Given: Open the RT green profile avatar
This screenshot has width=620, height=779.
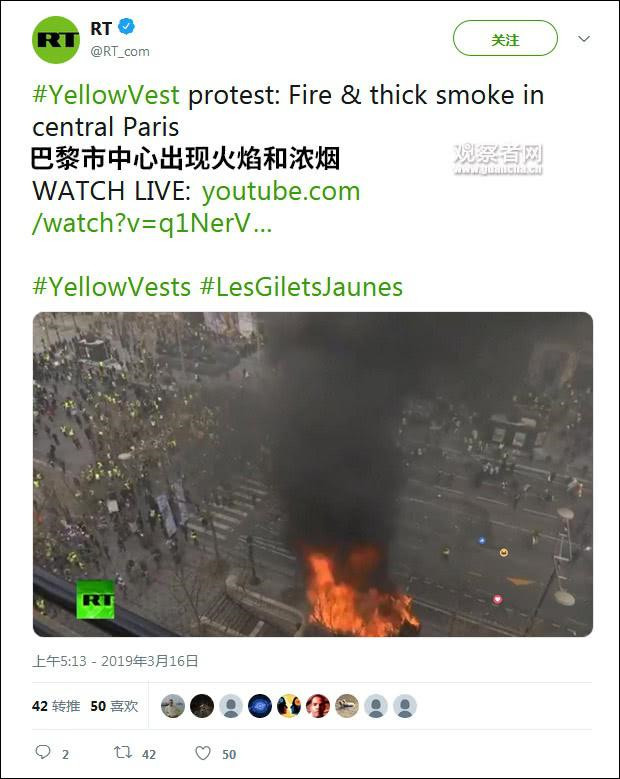Looking at the screenshot, I should point(56,40).
